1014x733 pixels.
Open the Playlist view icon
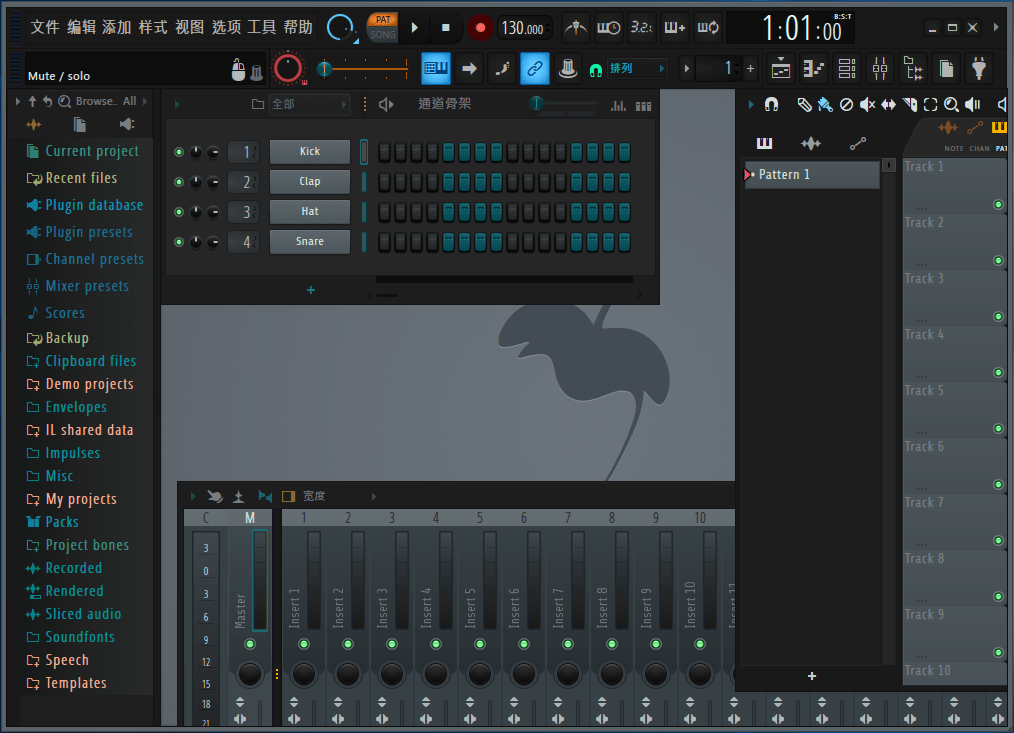click(x=781, y=68)
